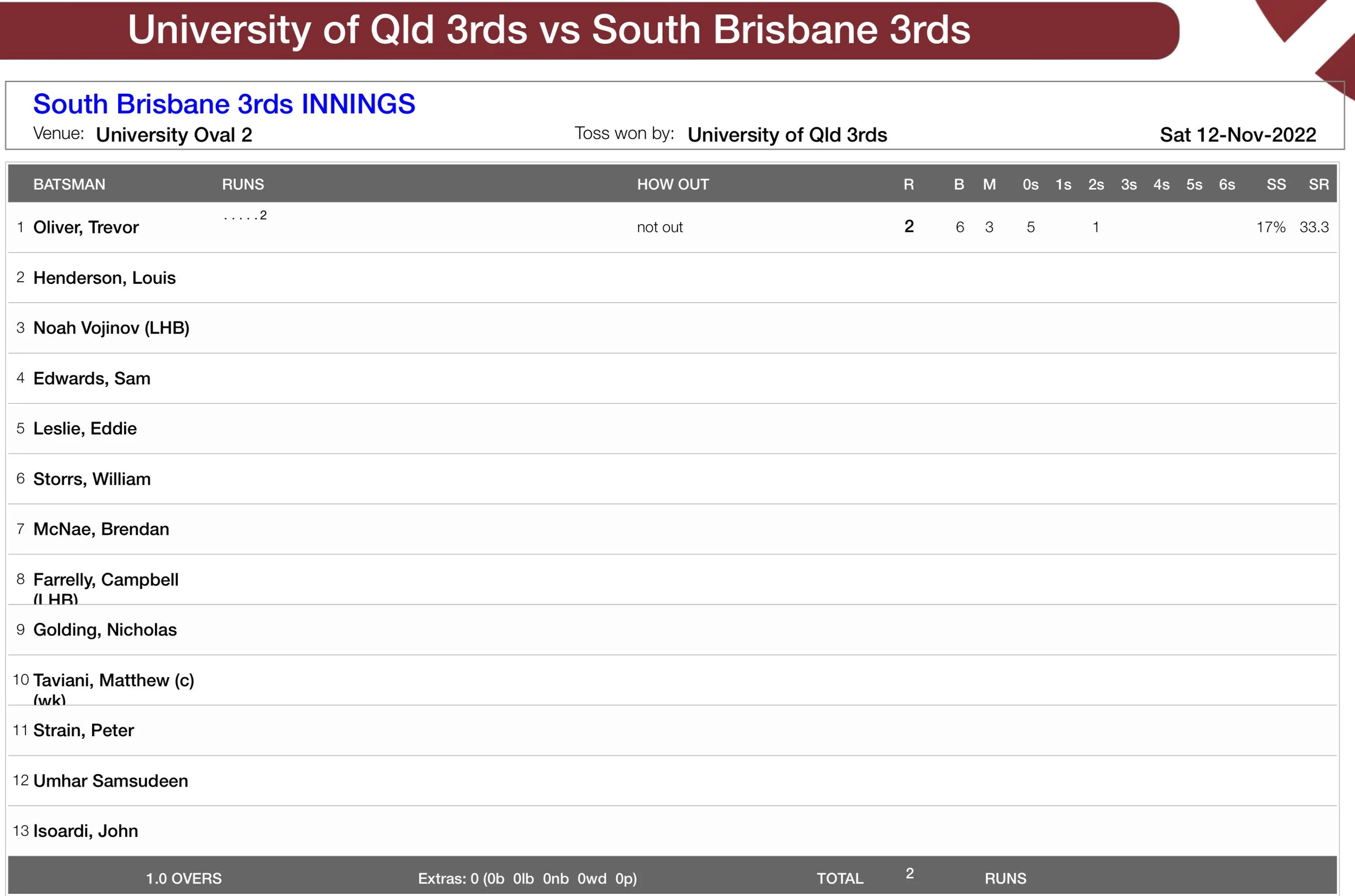Click the South Brisbane 3rds INNINGS heading
1355x896 pixels.
tap(223, 104)
